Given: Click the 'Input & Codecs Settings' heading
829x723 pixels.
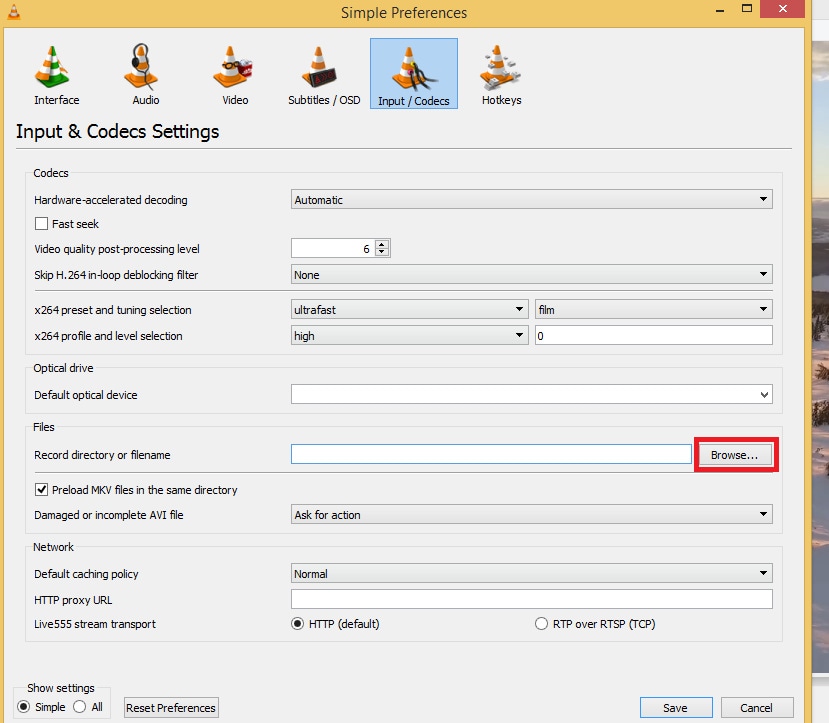Looking at the screenshot, I should pos(117,131).
